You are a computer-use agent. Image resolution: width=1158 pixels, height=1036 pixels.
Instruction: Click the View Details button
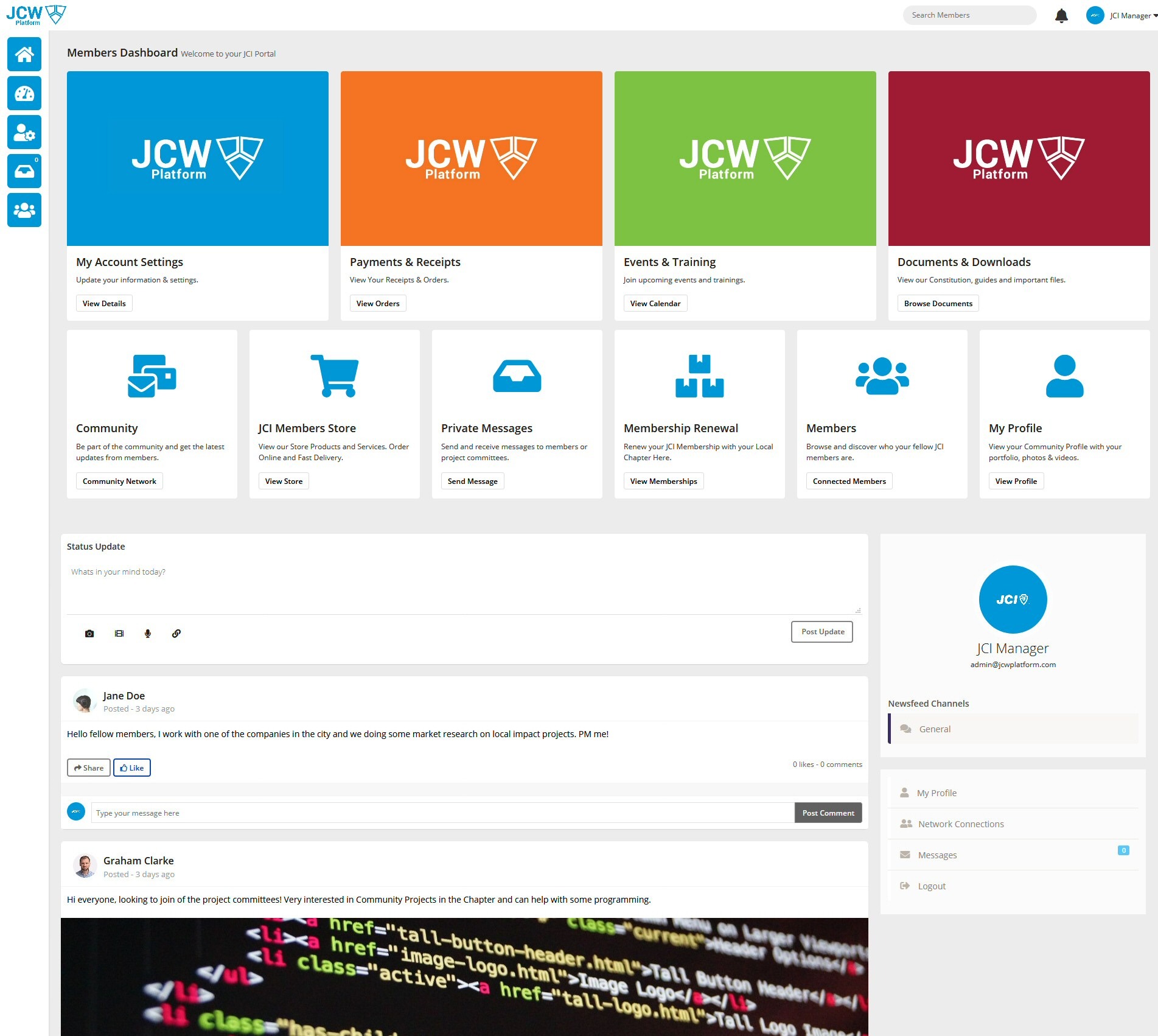104,303
